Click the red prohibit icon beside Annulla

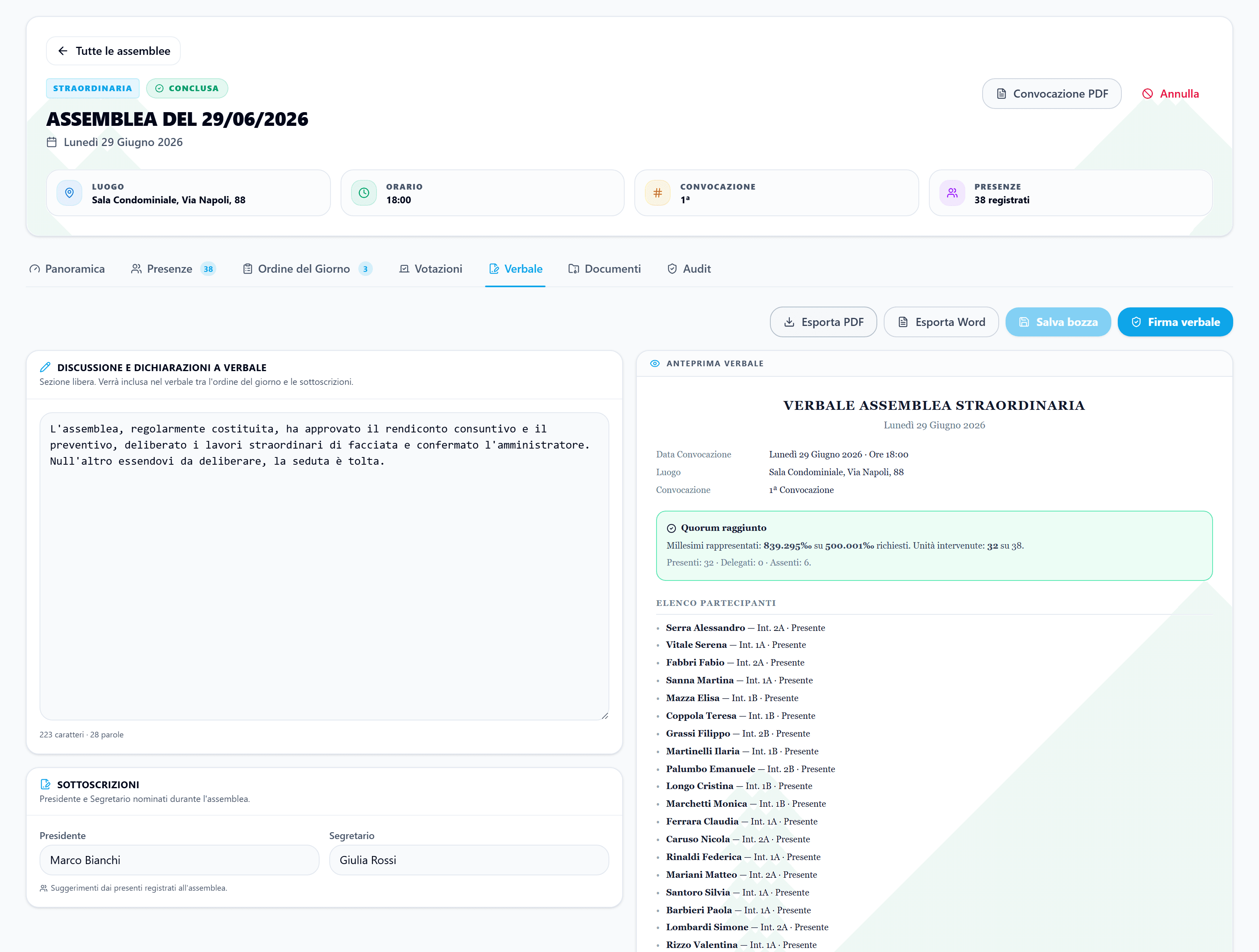coord(1148,94)
